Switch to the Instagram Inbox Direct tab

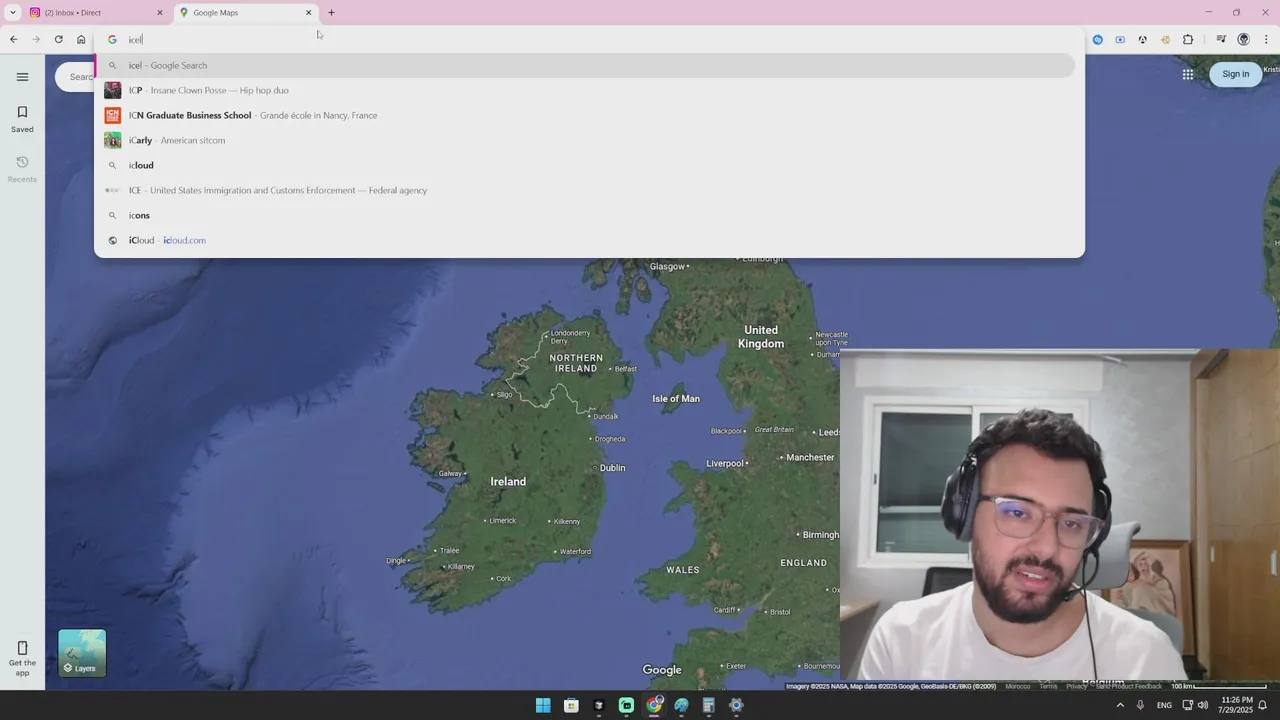[95, 13]
